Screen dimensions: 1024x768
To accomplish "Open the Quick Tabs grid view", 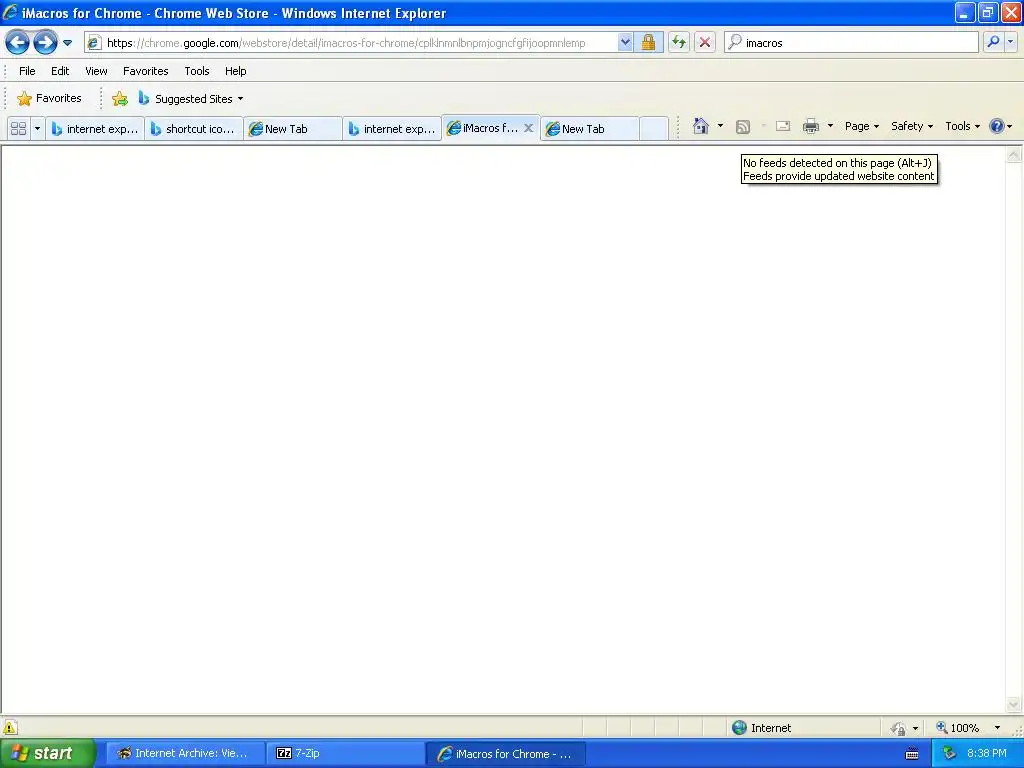I will click(19, 129).
